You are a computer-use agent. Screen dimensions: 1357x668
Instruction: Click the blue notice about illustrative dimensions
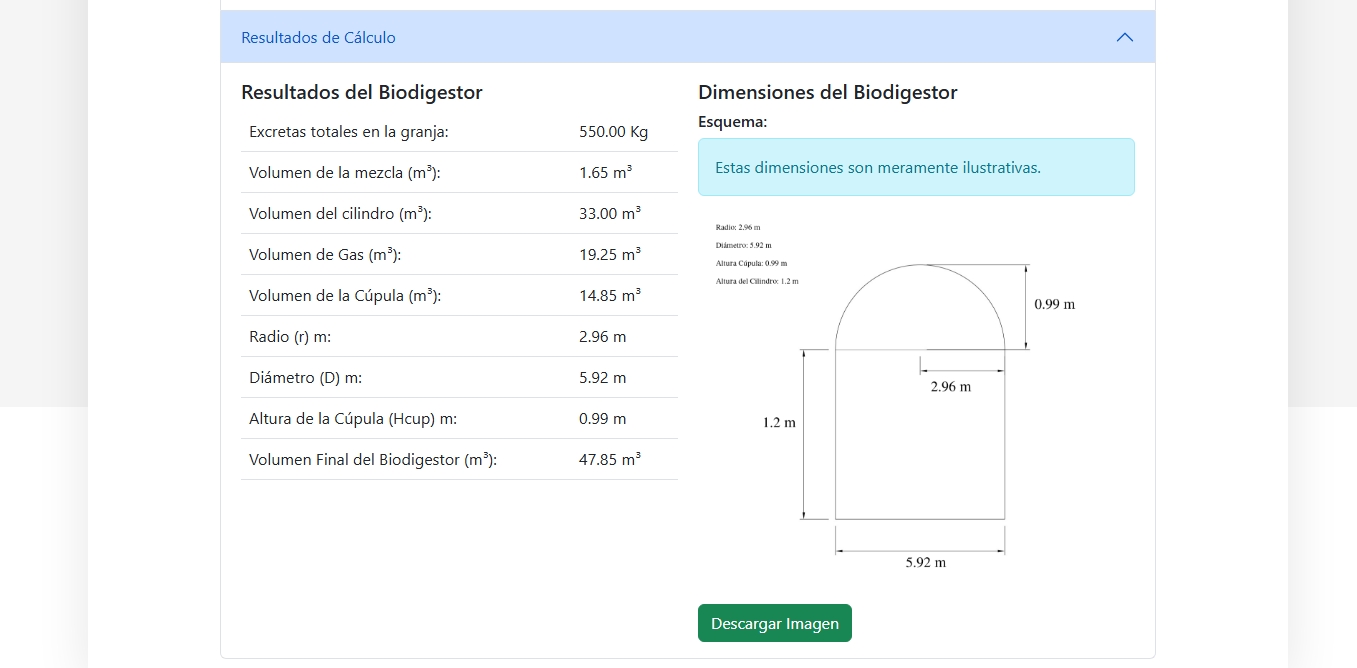coord(915,167)
